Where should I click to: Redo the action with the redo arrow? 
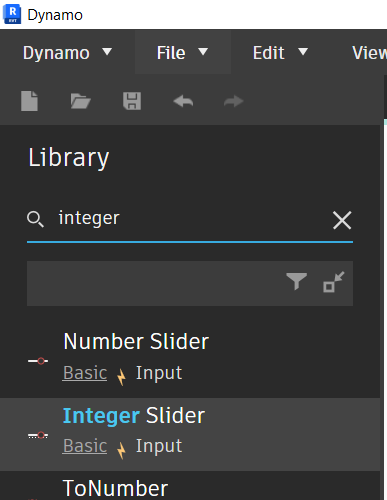click(234, 101)
